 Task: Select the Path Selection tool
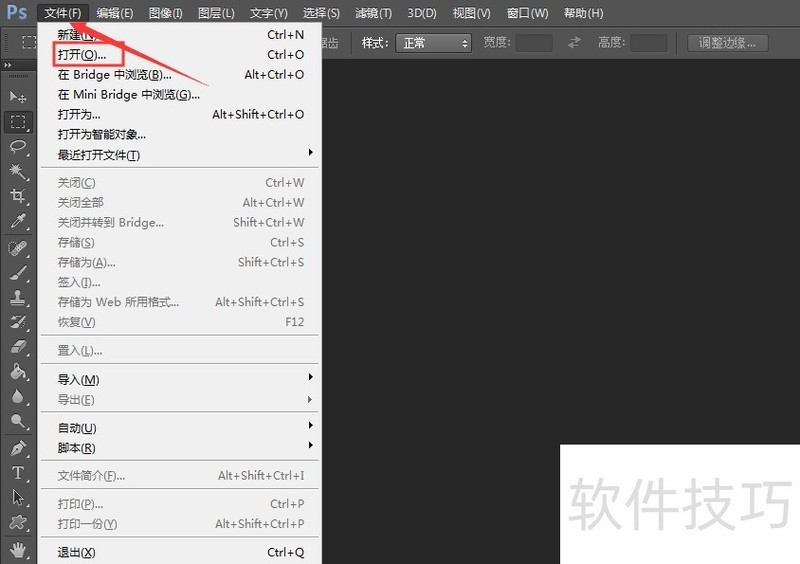[18, 498]
